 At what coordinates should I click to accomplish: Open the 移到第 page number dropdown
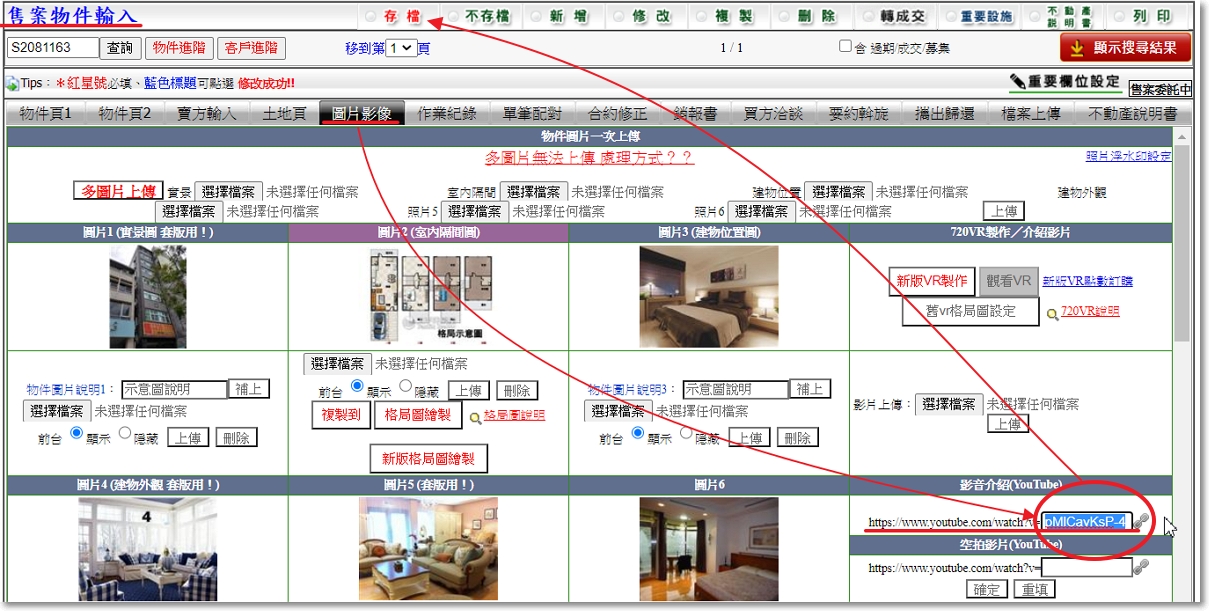[x=401, y=48]
